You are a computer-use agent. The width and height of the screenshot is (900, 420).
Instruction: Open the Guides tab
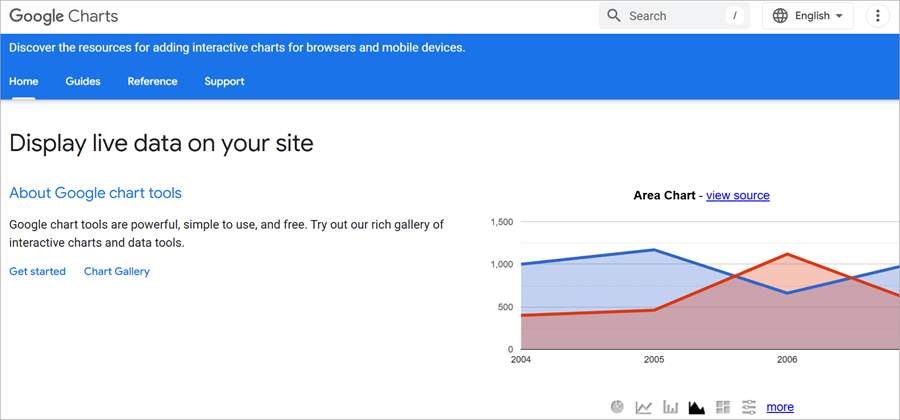click(x=83, y=81)
